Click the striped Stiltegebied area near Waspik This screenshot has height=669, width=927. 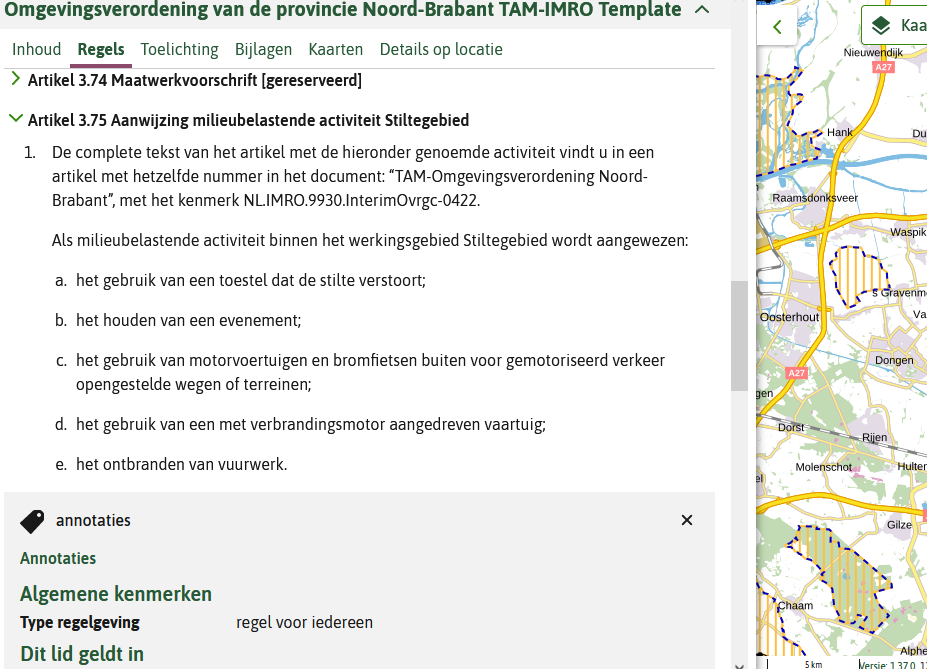click(x=858, y=275)
